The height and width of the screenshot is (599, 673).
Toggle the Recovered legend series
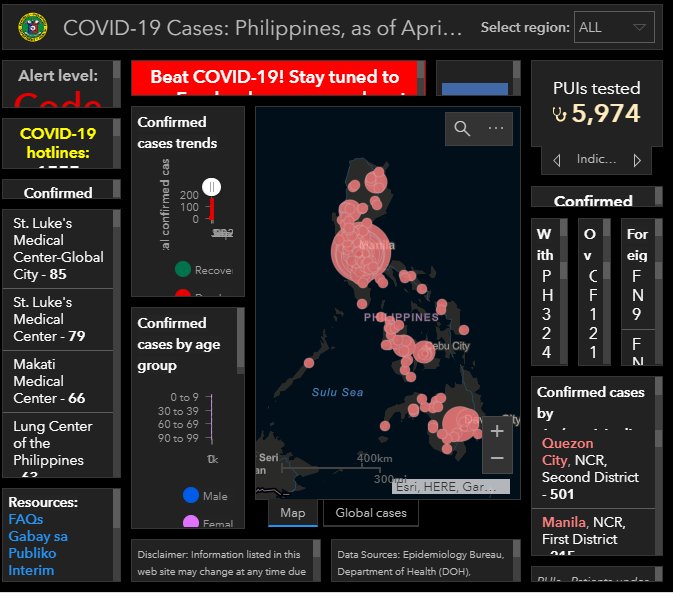click(203, 269)
